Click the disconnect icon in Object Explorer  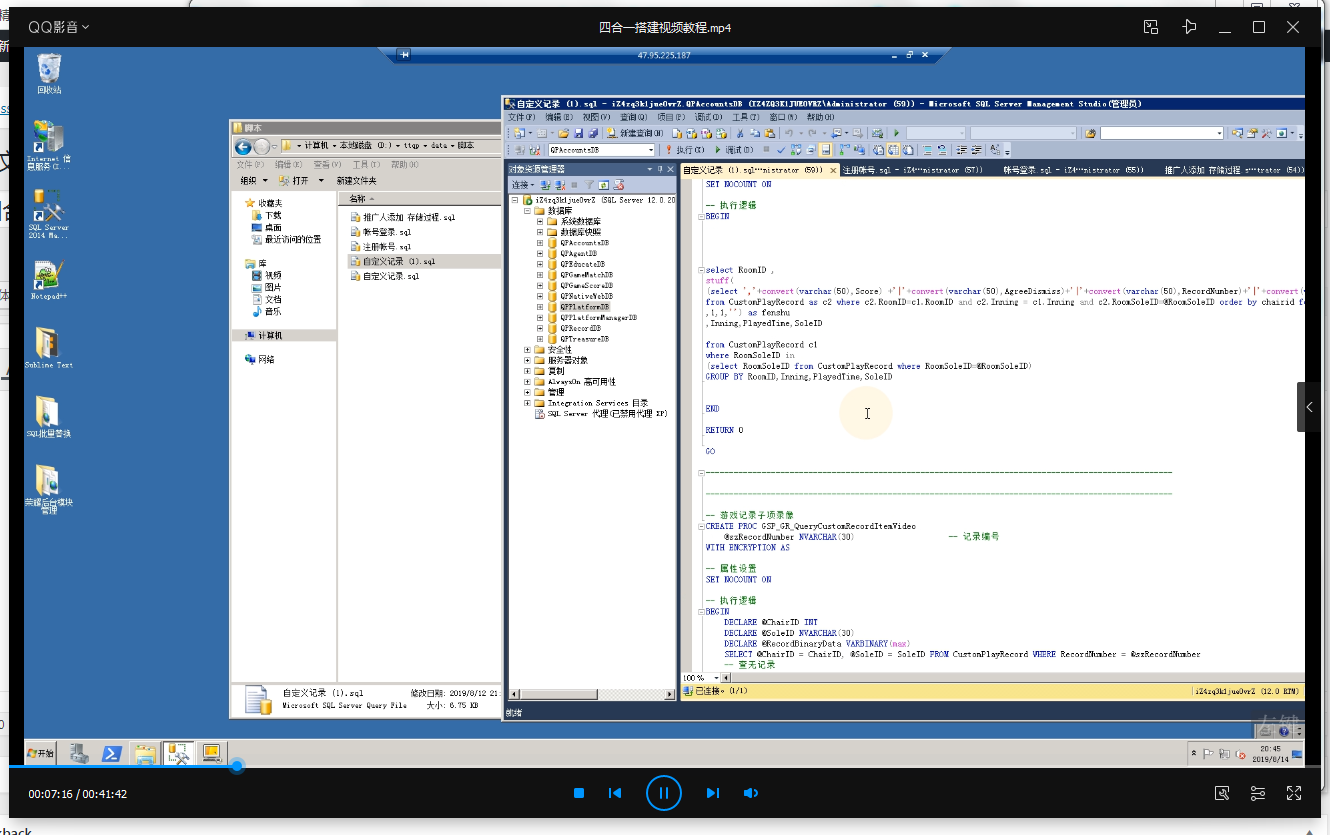(560, 185)
